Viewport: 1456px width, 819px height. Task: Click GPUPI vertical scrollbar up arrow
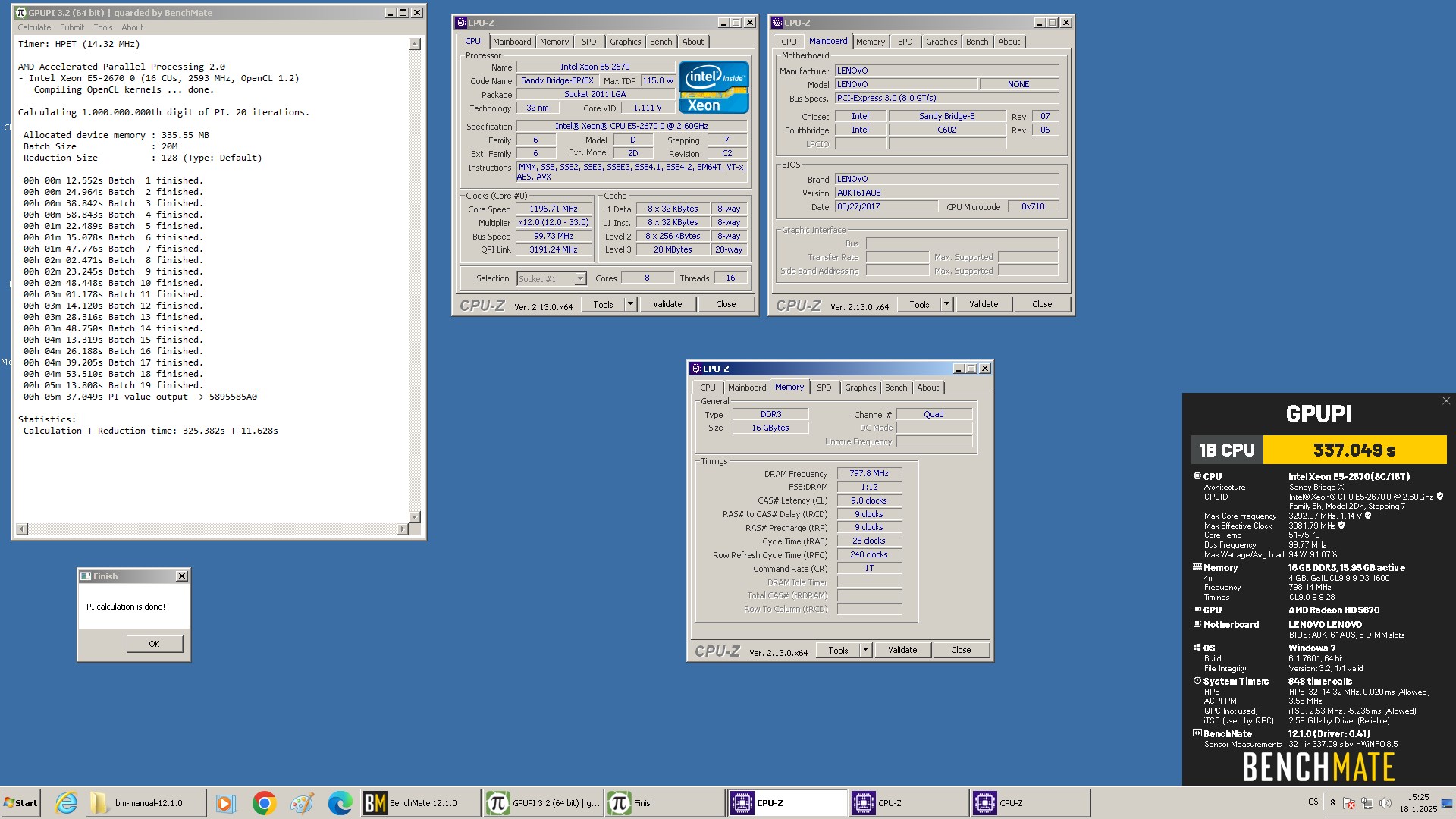click(414, 45)
